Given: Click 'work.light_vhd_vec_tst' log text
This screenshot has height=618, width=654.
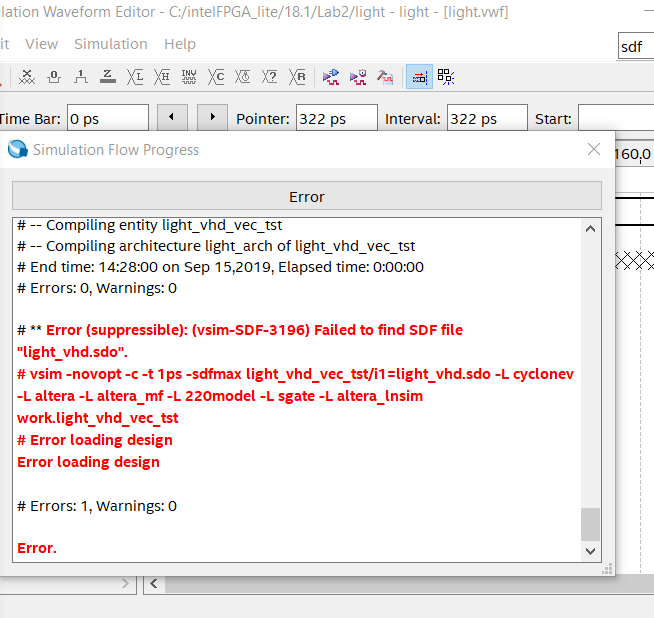Looking at the screenshot, I should (98, 418).
